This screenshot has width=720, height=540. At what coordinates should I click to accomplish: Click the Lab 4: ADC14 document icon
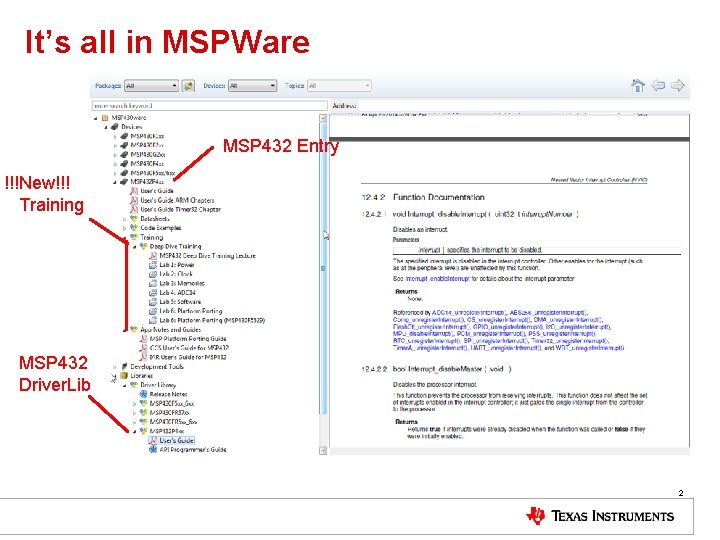tap(153, 292)
